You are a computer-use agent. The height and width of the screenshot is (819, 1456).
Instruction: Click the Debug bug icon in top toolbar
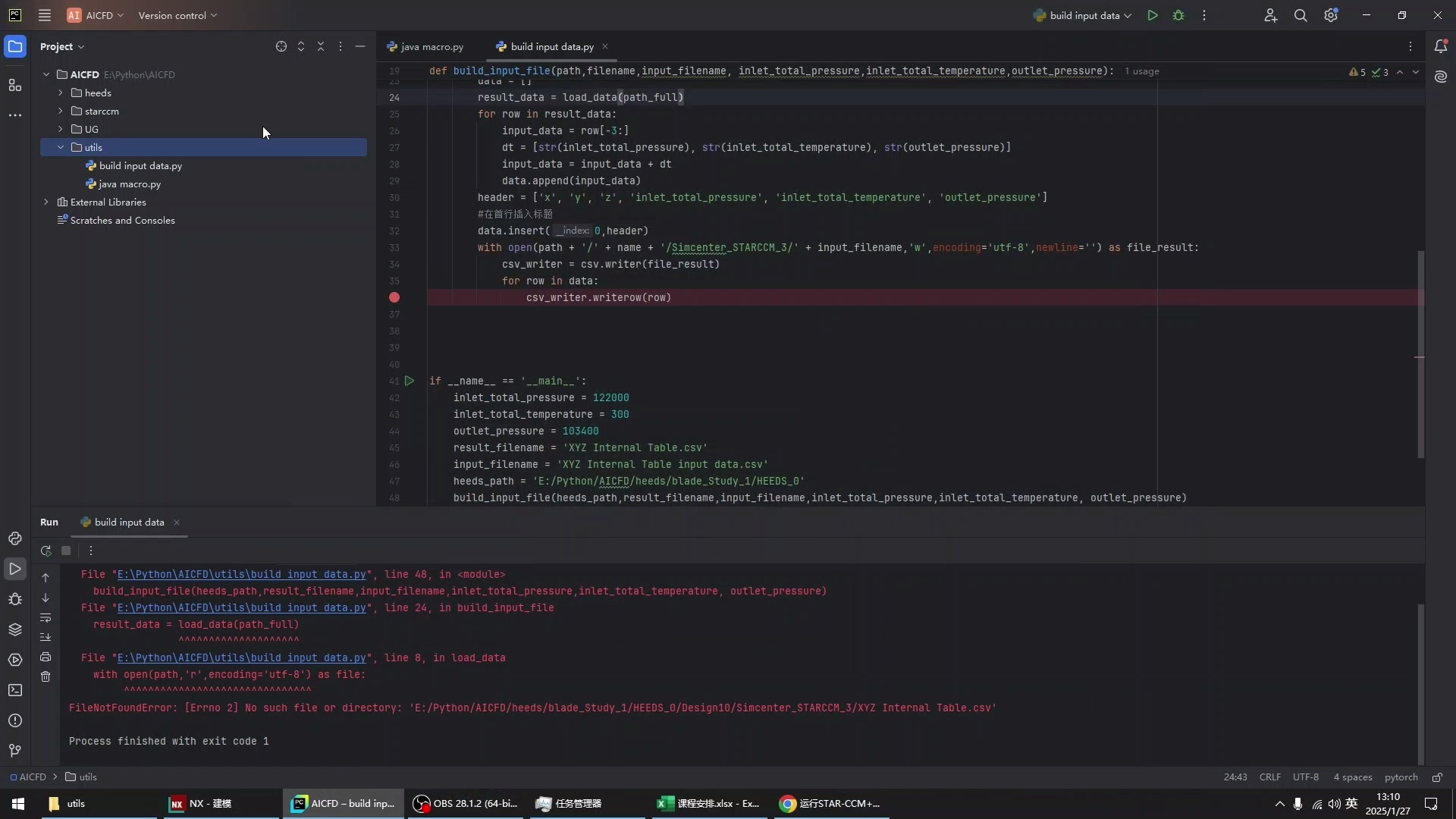[x=1178, y=15]
